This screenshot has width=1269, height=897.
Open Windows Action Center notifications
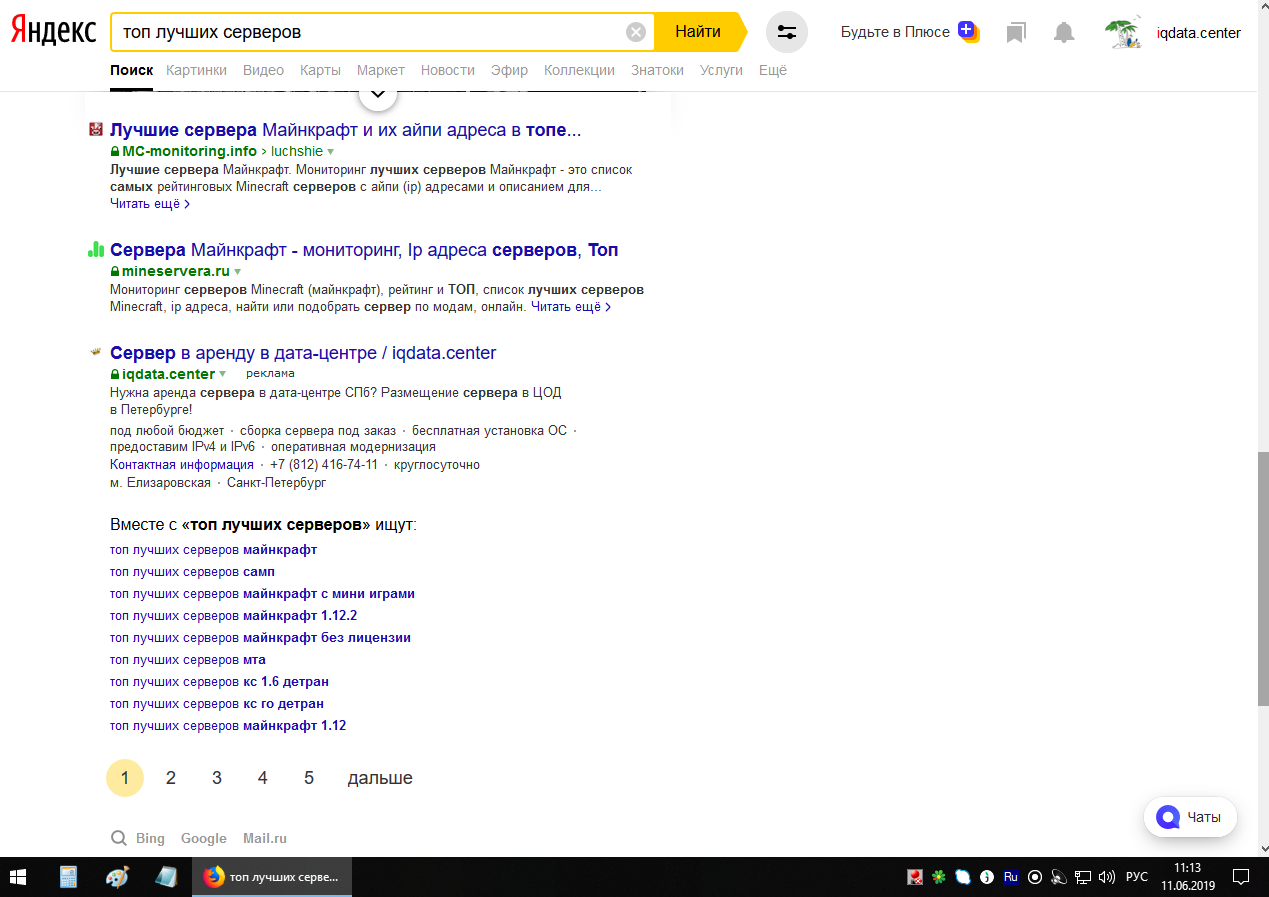click(x=1241, y=877)
